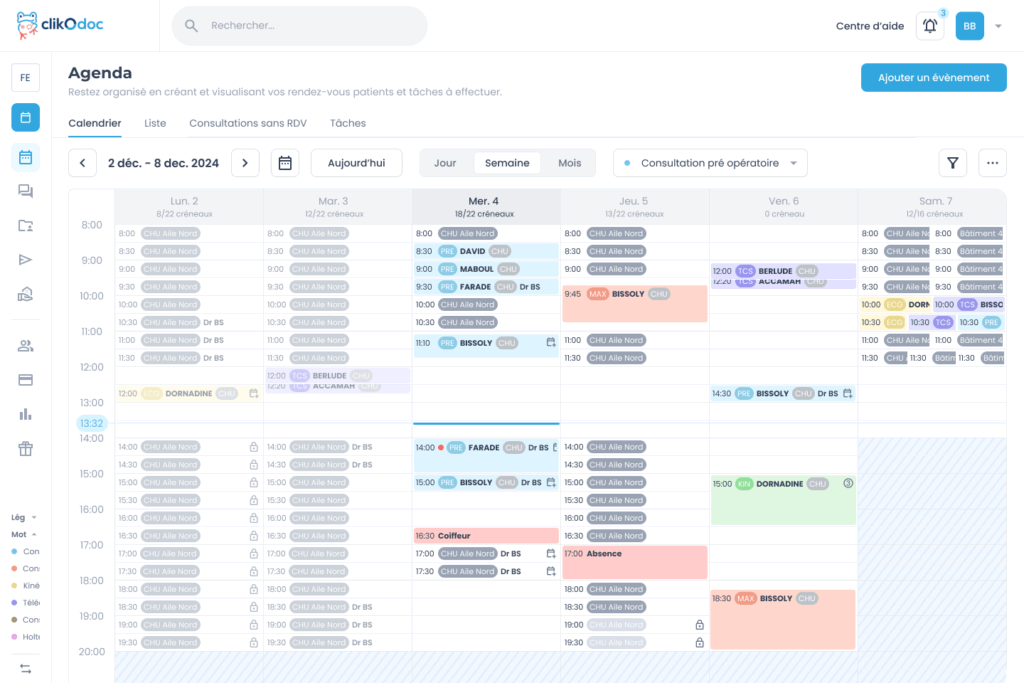Open the shared folder sidebar icon
Screen dimensions: 1024x683
click(25, 226)
